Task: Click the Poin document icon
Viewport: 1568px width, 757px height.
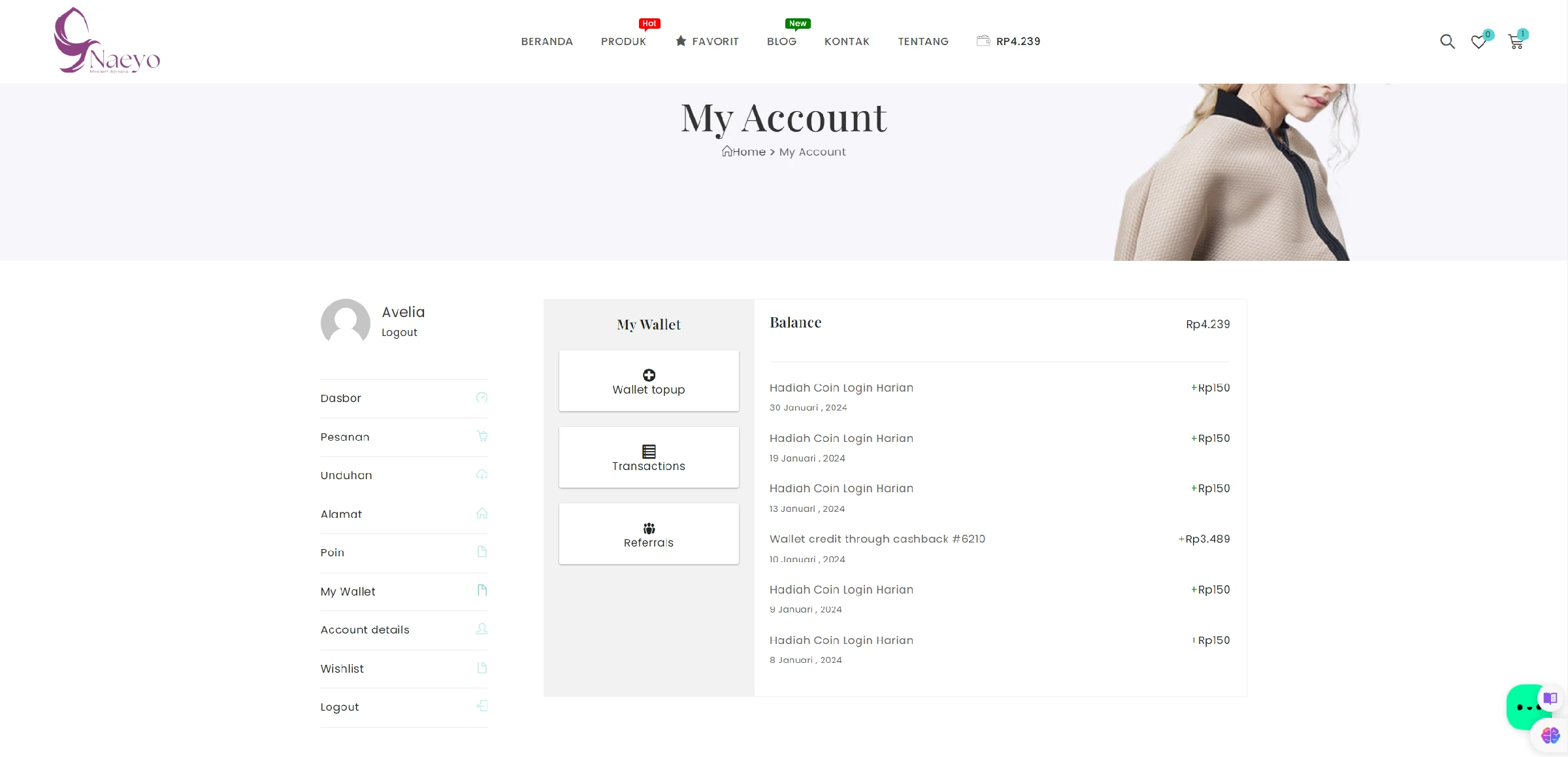Action: pyautogui.click(x=482, y=552)
